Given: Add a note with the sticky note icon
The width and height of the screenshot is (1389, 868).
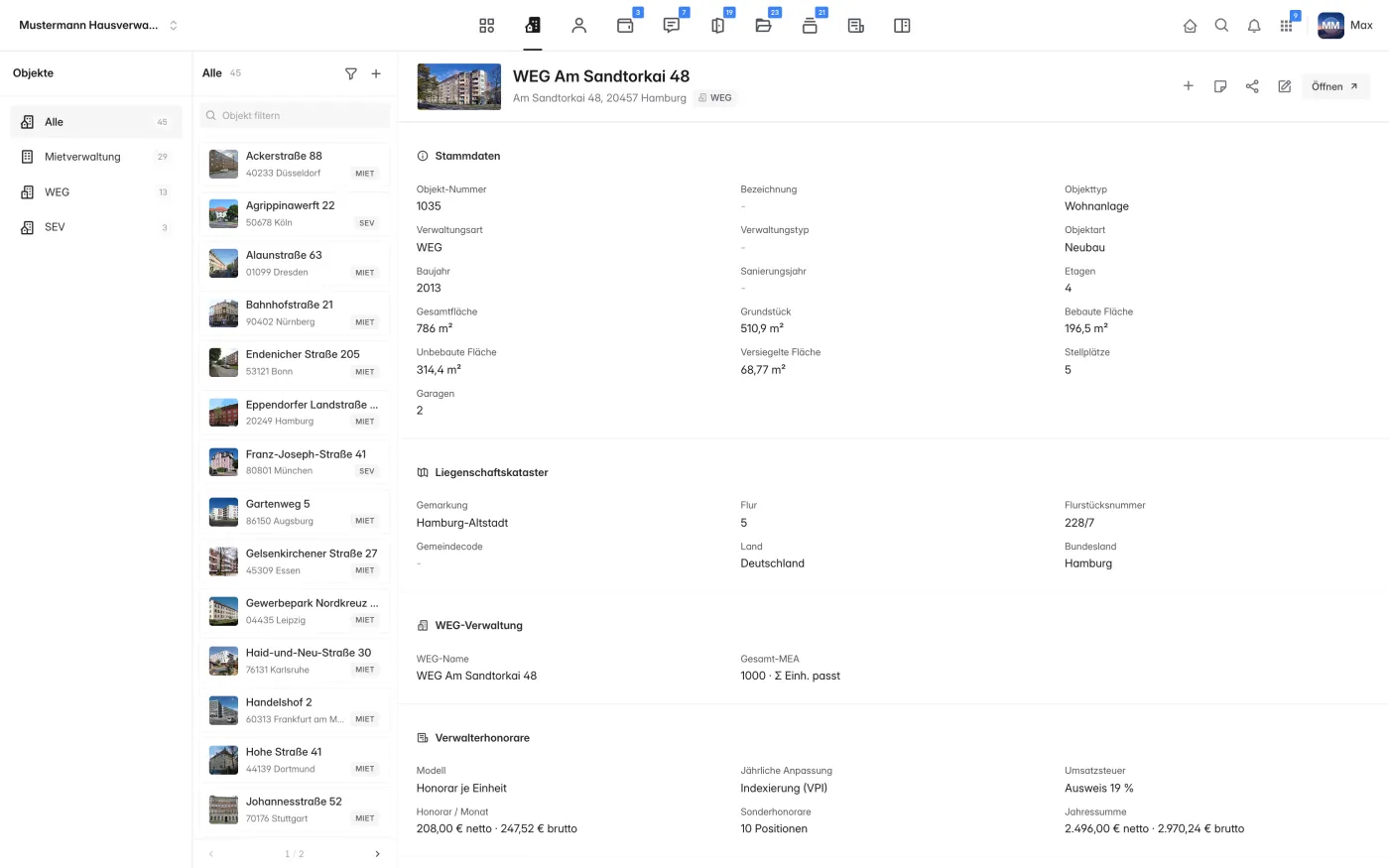Looking at the screenshot, I should (x=1220, y=86).
